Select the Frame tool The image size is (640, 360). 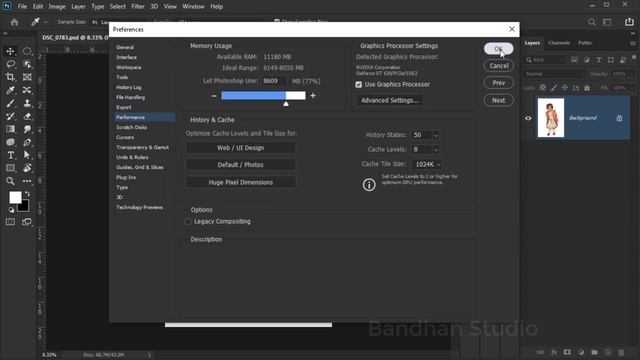pos(27,77)
